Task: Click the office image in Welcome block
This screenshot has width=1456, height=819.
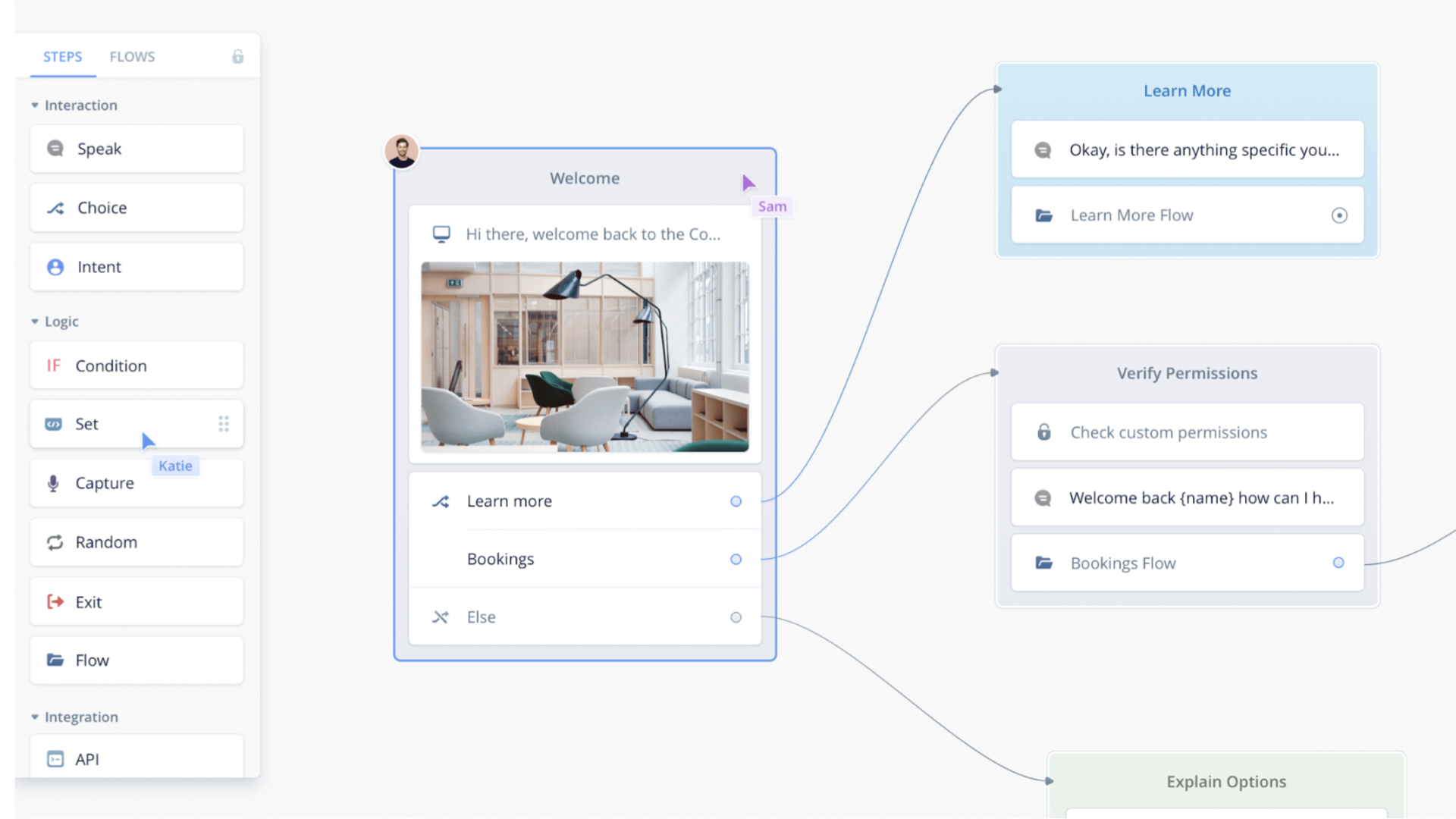Action: (x=585, y=356)
